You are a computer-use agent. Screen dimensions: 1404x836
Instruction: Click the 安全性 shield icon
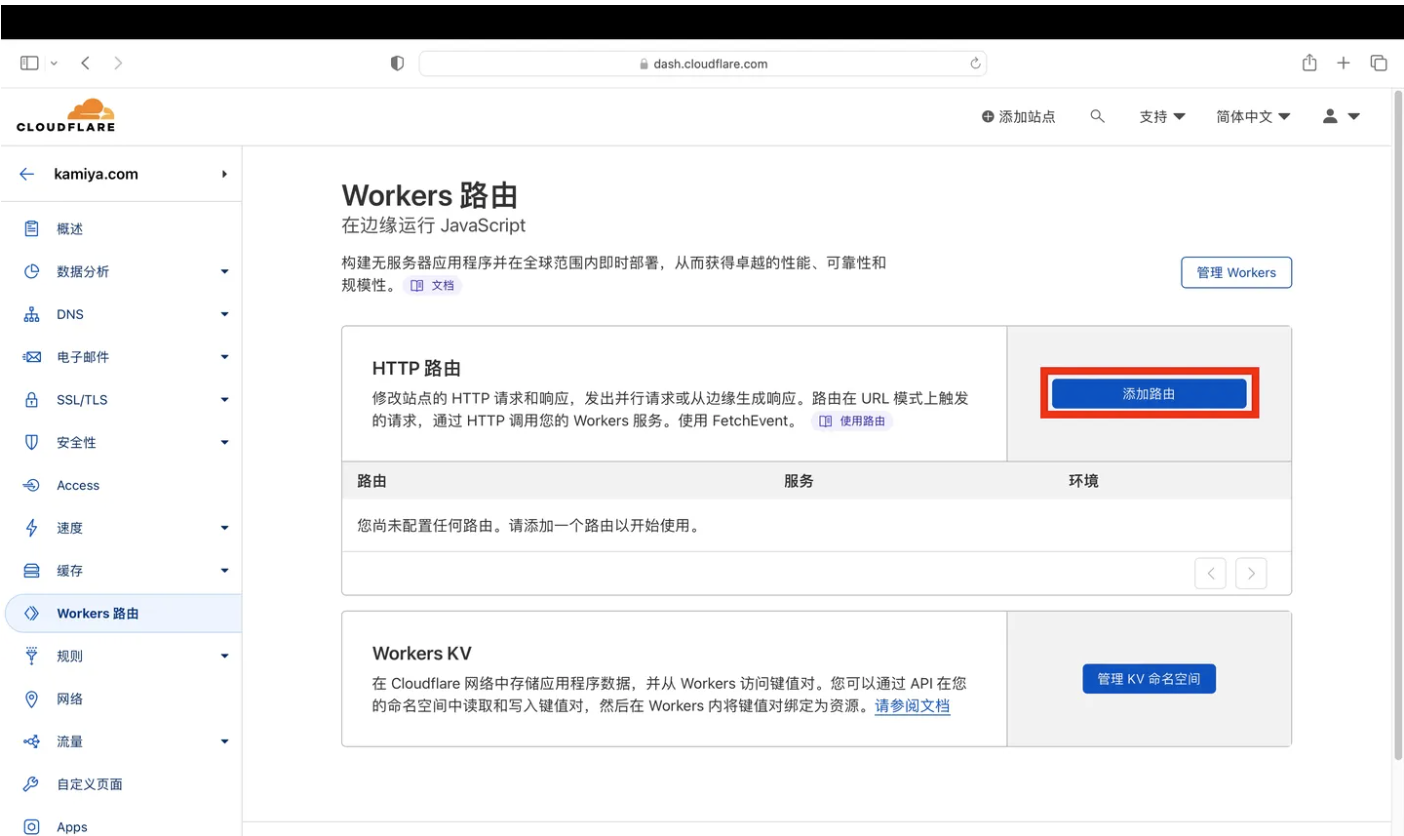tap(32, 442)
